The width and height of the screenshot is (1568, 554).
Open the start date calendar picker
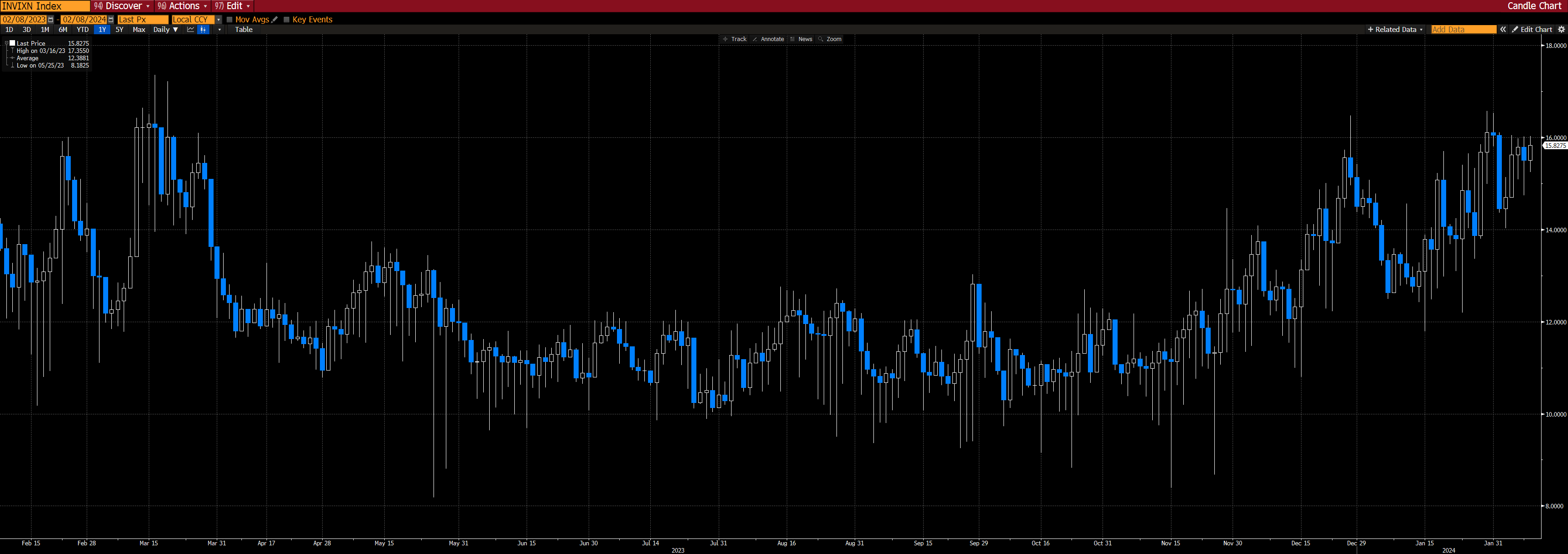point(51,20)
